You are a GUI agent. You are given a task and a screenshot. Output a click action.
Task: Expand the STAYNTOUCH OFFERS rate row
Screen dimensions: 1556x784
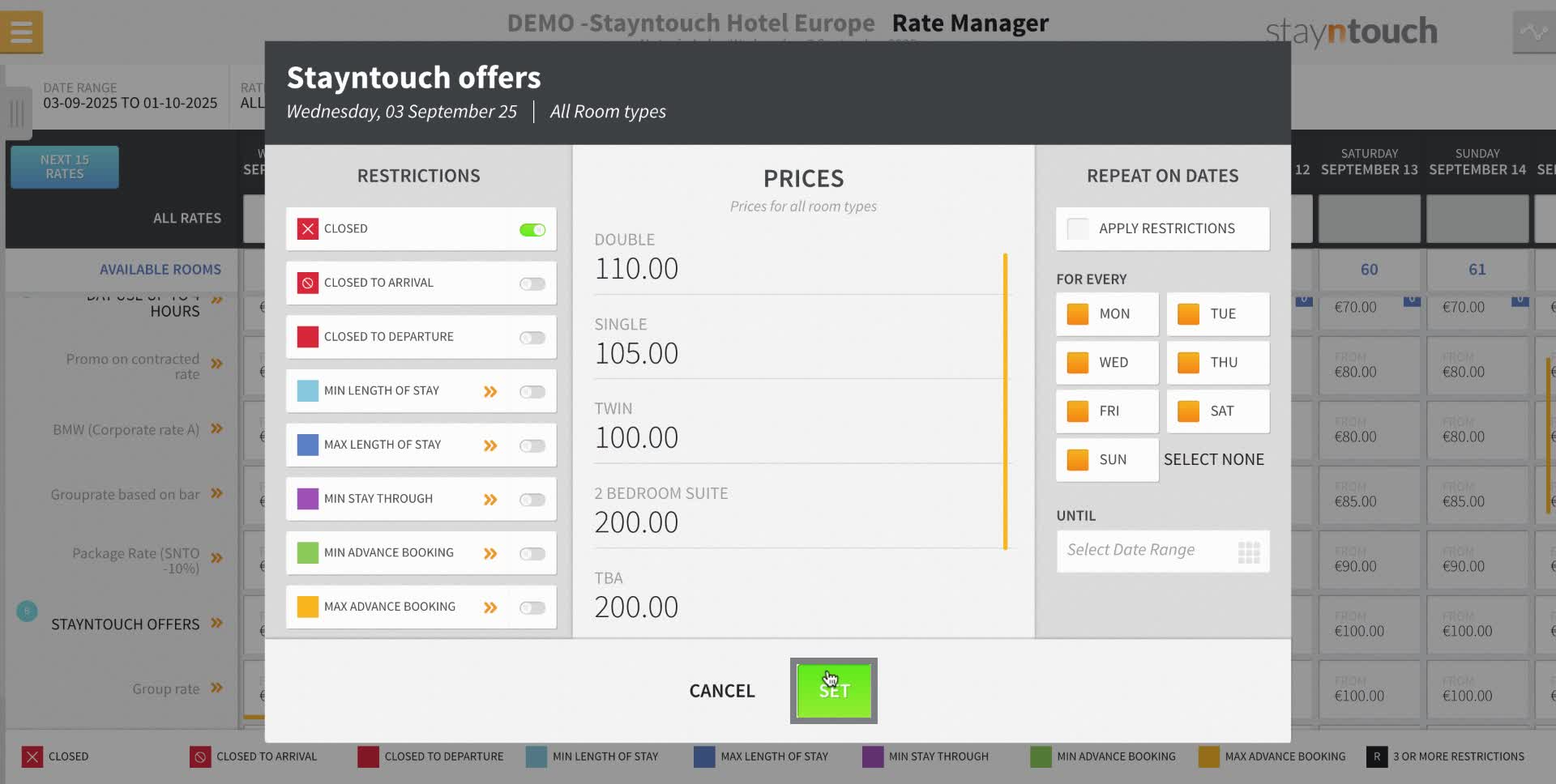[216, 623]
